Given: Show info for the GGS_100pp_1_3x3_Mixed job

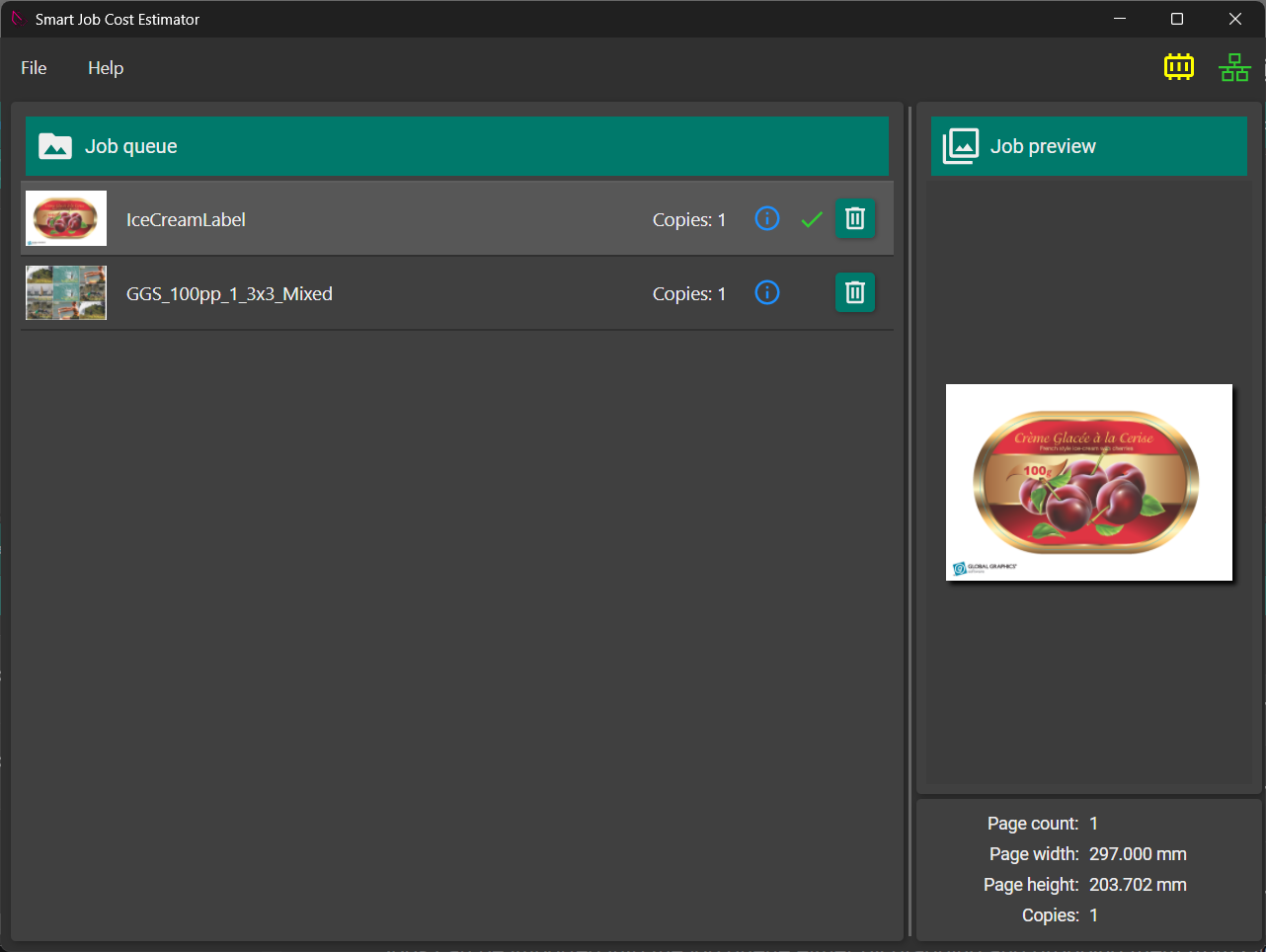Looking at the screenshot, I should tap(767, 292).
